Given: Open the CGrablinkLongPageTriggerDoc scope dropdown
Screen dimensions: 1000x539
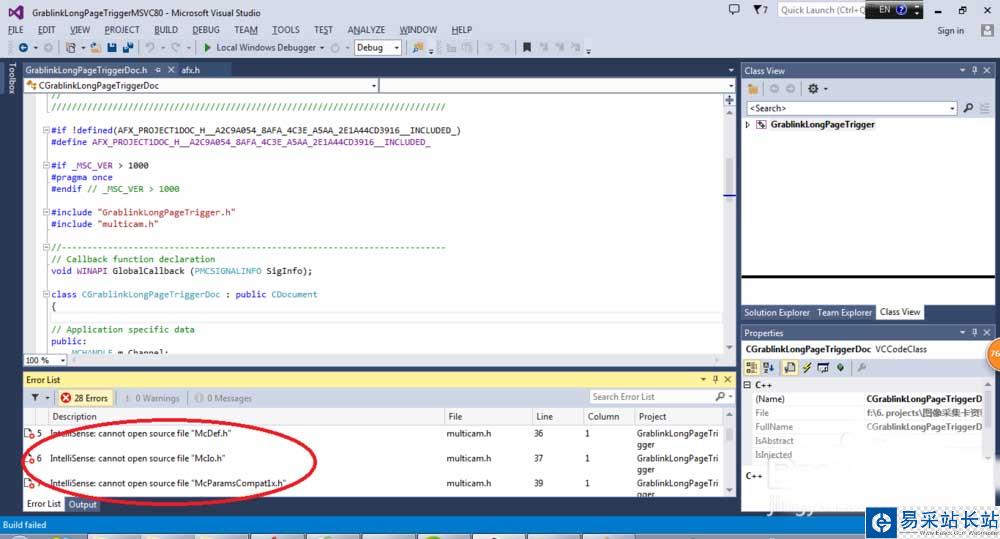Looking at the screenshot, I should pyautogui.click(x=373, y=86).
